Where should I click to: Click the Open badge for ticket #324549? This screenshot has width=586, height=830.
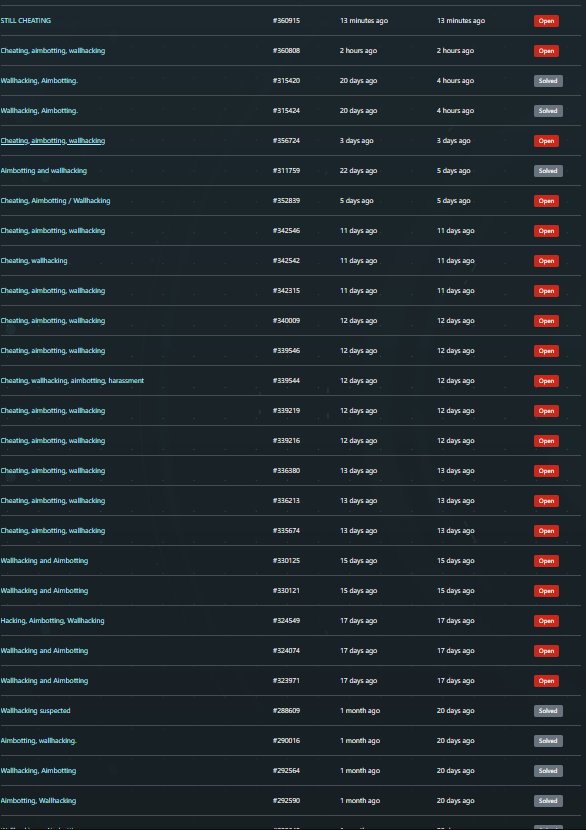click(546, 621)
